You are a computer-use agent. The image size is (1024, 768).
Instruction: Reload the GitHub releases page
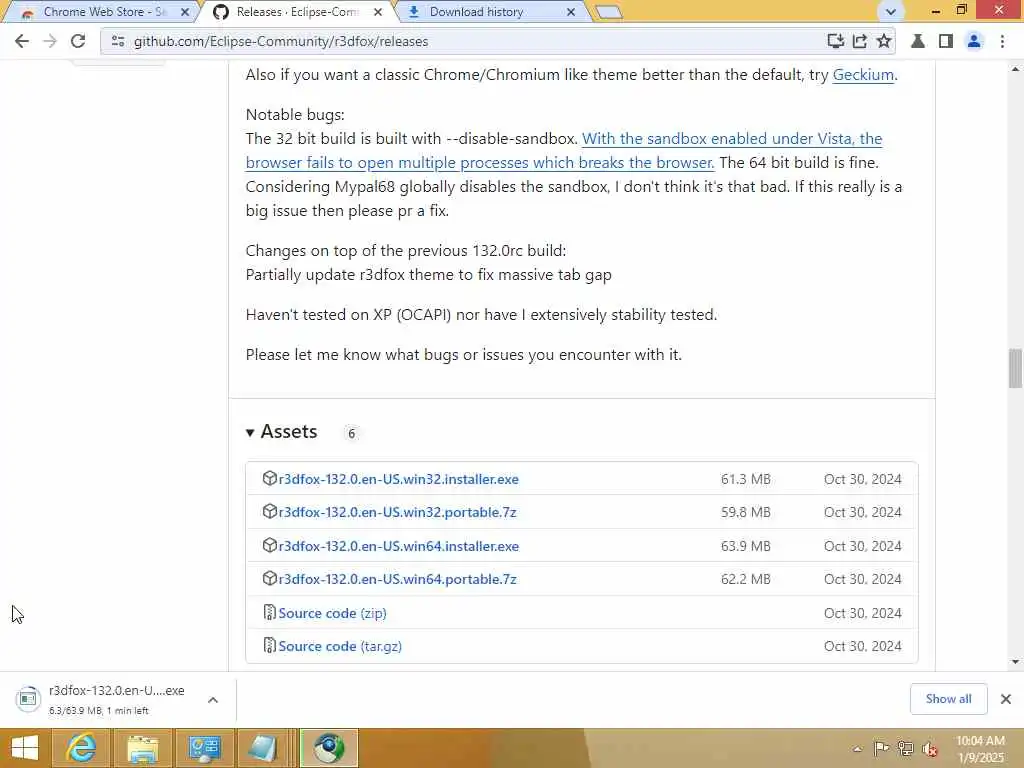pos(78,41)
